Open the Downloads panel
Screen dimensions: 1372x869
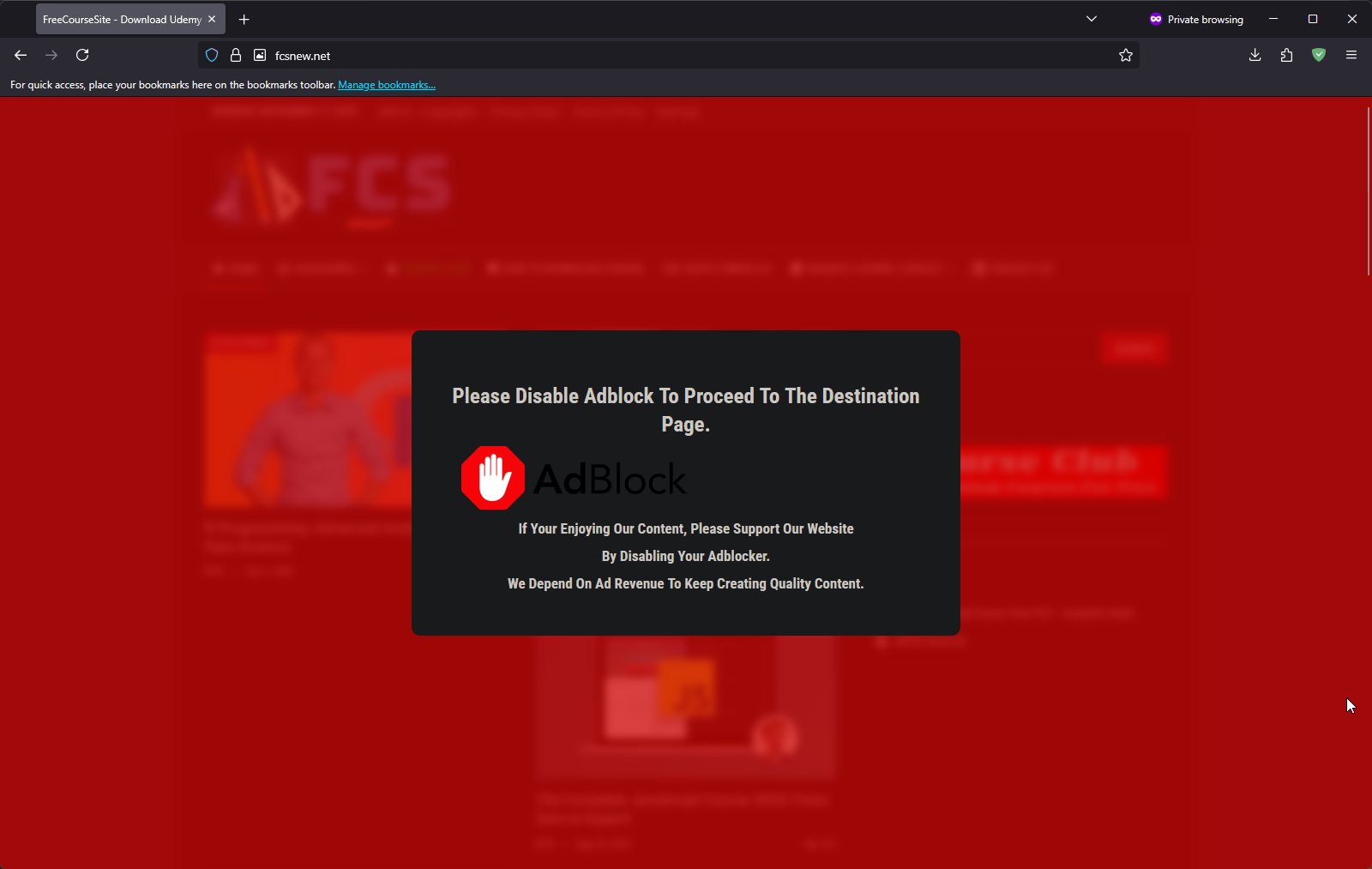(1255, 55)
